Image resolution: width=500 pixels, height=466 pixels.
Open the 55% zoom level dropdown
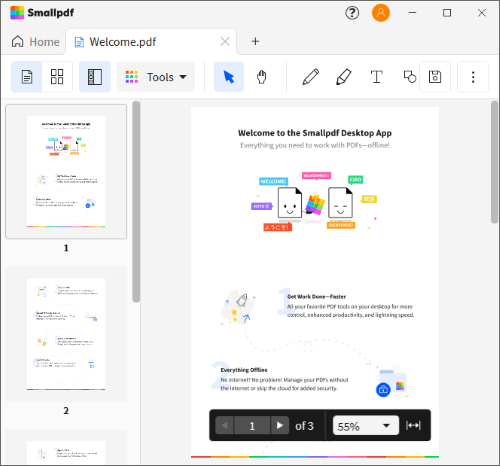point(366,425)
